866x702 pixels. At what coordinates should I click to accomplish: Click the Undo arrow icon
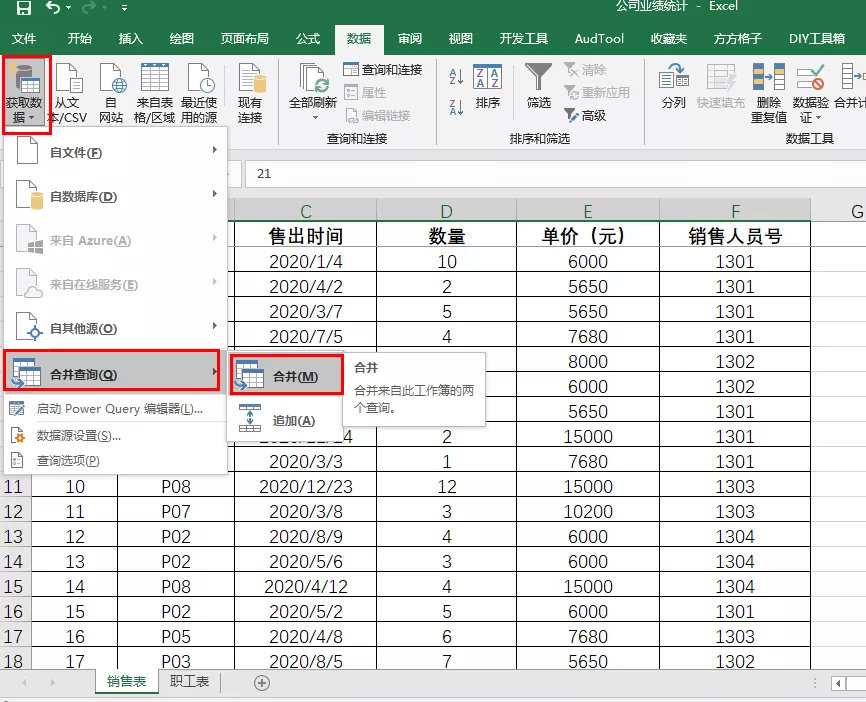click(53, 7)
